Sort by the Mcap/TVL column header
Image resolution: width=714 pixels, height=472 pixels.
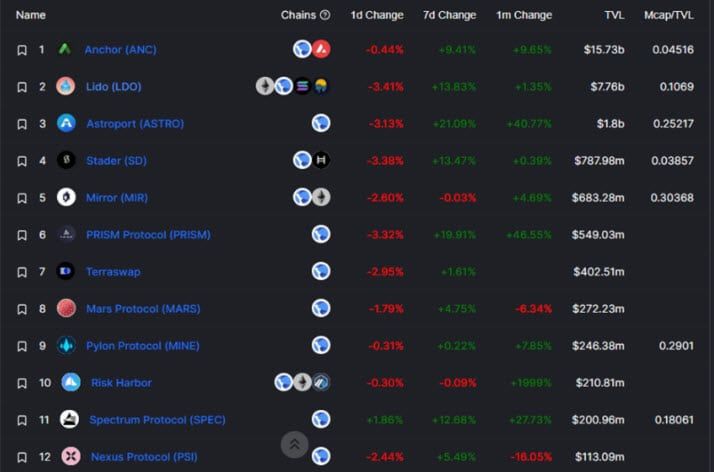(x=668, y=15)
